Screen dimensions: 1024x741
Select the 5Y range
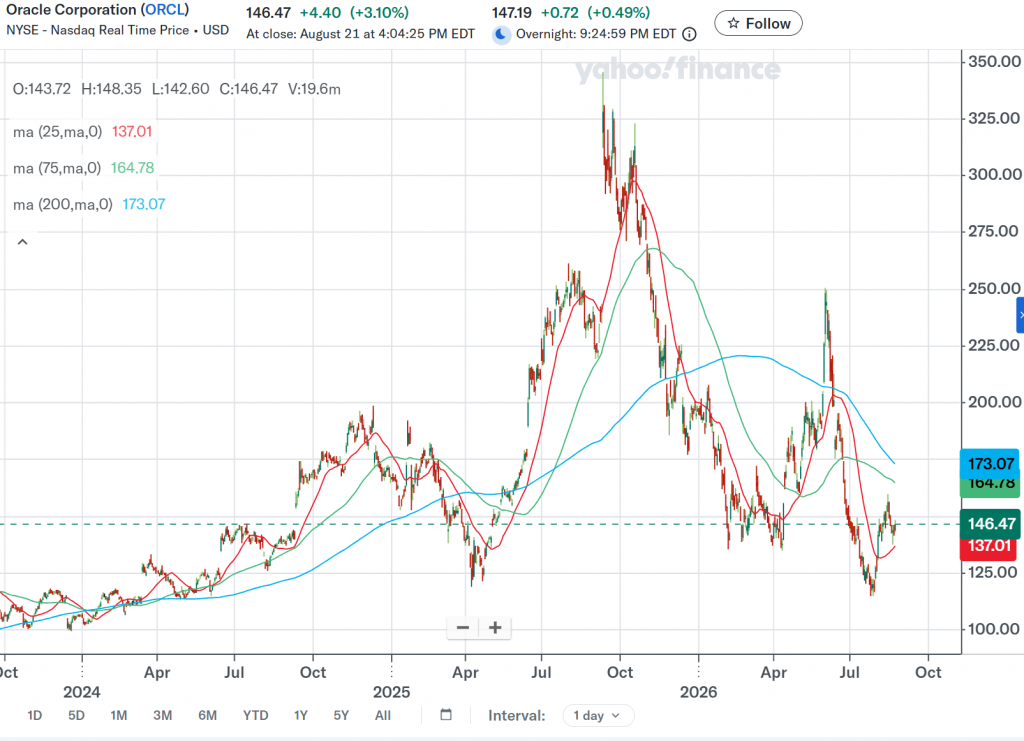pos(341,716)
